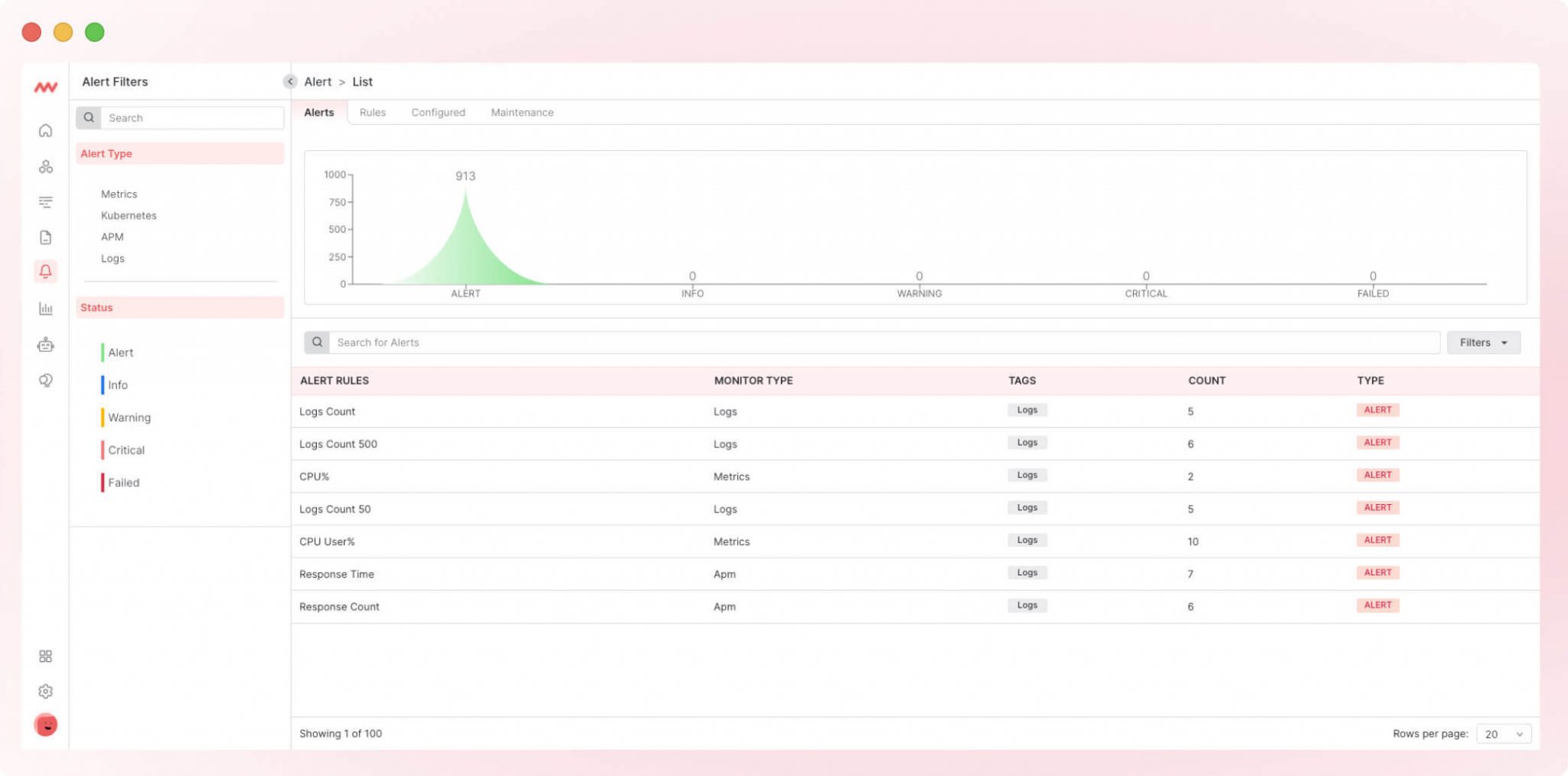The width and height of the screenshot is (1568, 776).
Task: Click the apps grid icon near bottom
Action: point(46,656)
